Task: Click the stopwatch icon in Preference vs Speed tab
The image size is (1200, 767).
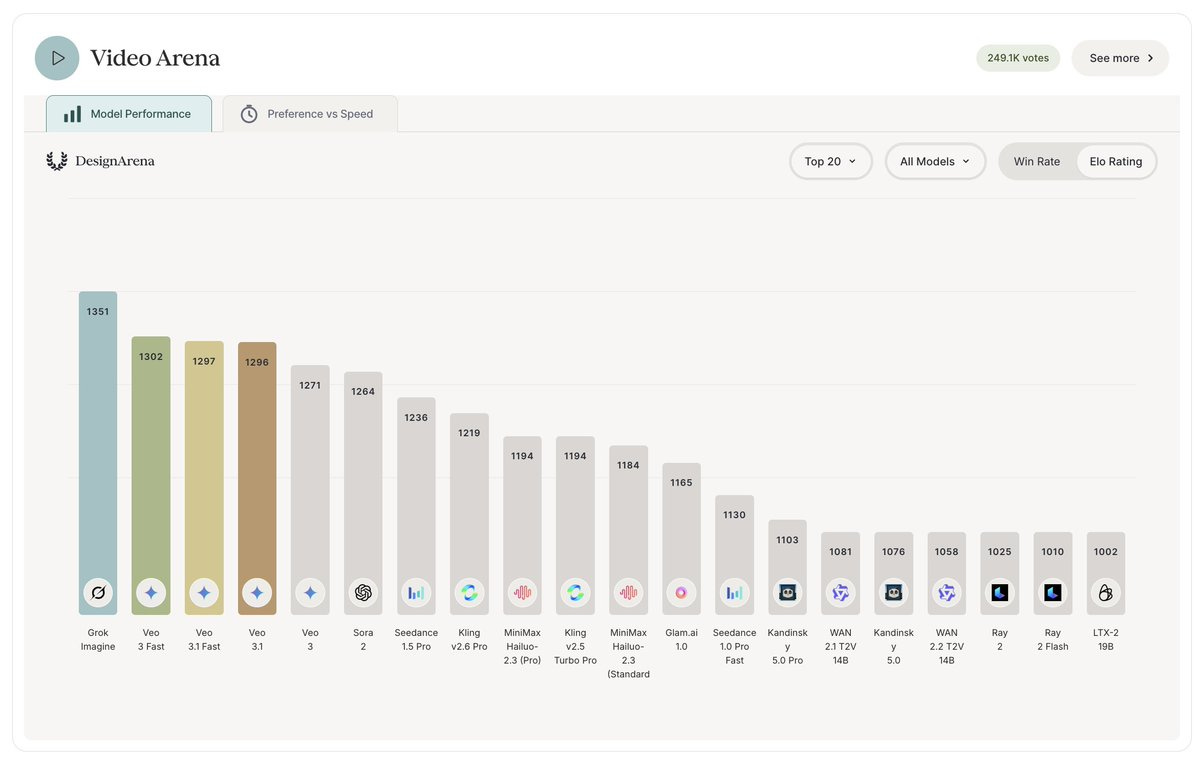Action: [249, 114]
